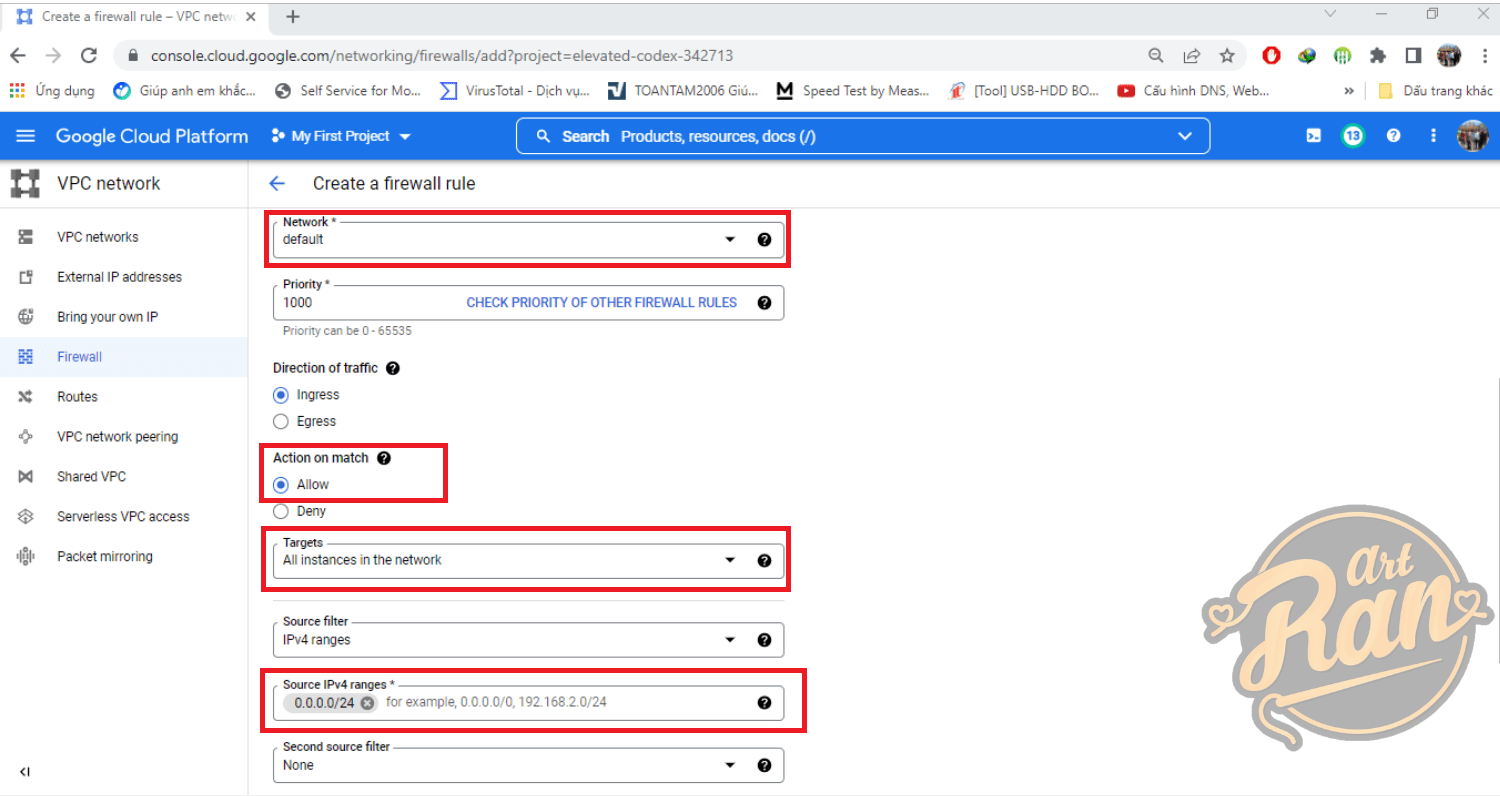The height and width of the screenshot is (797, 1500).
Task: Open the Speed Test by Meas... bookmark
Action: click(x=853, y=90)
